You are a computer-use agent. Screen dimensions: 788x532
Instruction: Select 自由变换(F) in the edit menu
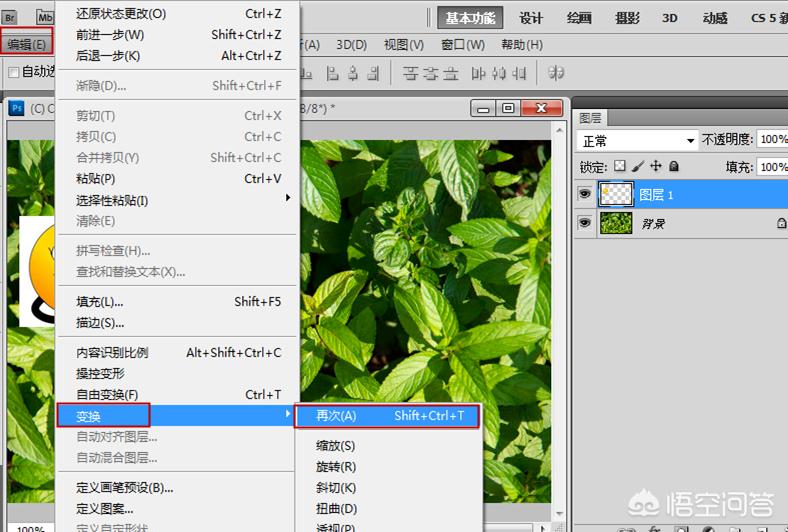pos(178,395)
